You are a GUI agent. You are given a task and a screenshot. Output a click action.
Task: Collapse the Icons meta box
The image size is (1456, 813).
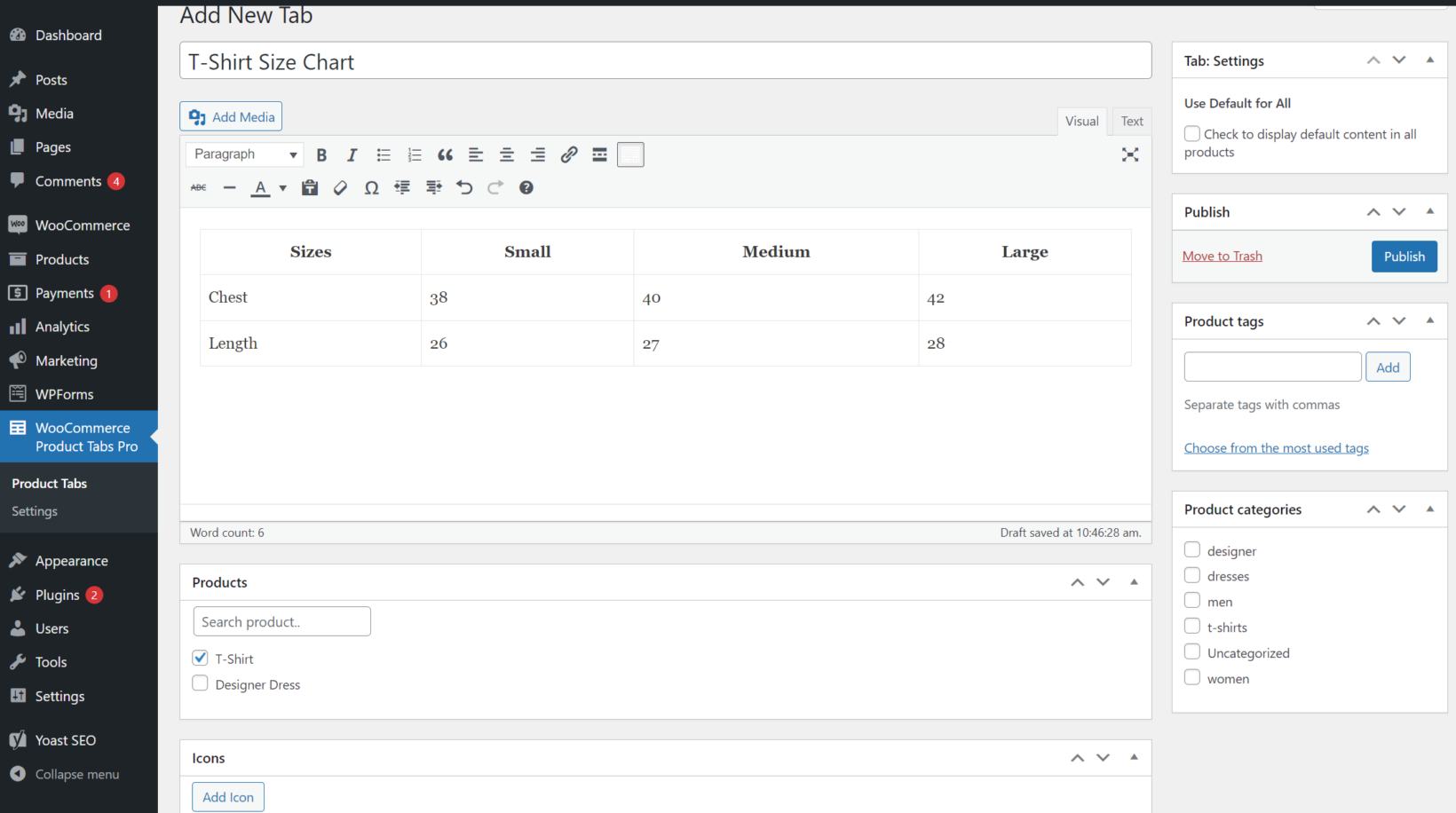(1134, 758)
